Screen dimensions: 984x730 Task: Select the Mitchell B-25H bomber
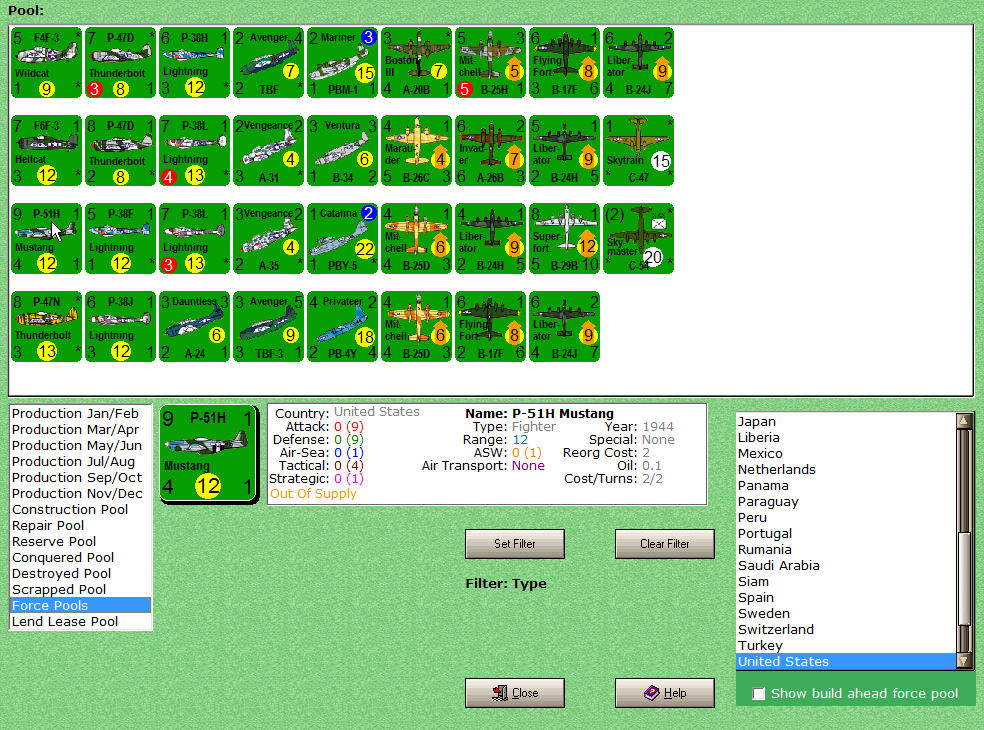[x=491, y=63]
